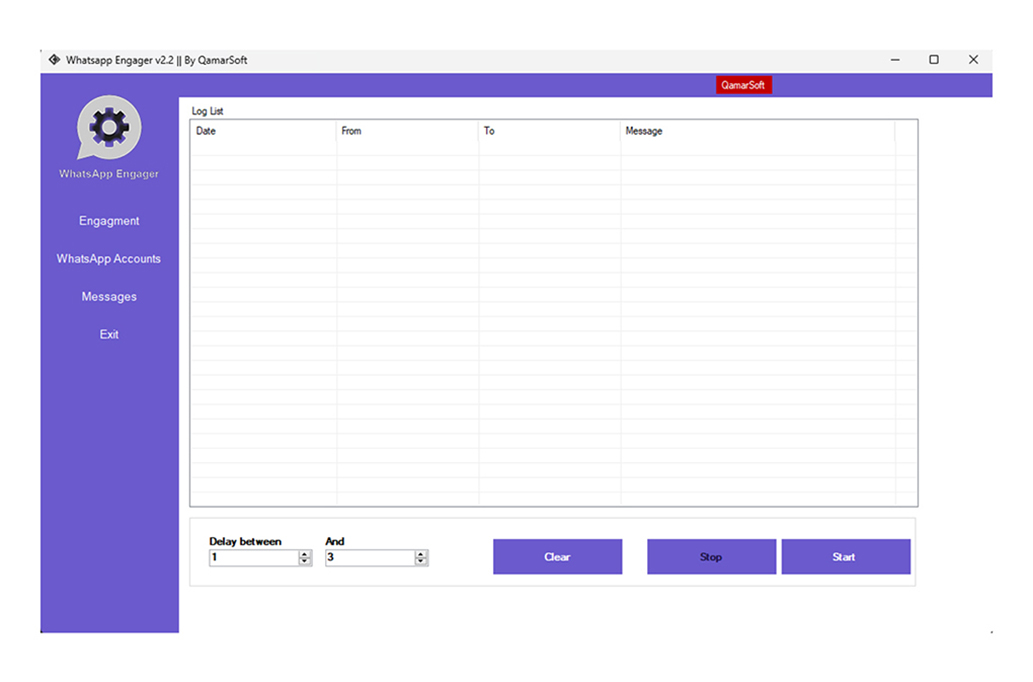
Task: Sort log by the To column header
Action: [549, 131]
